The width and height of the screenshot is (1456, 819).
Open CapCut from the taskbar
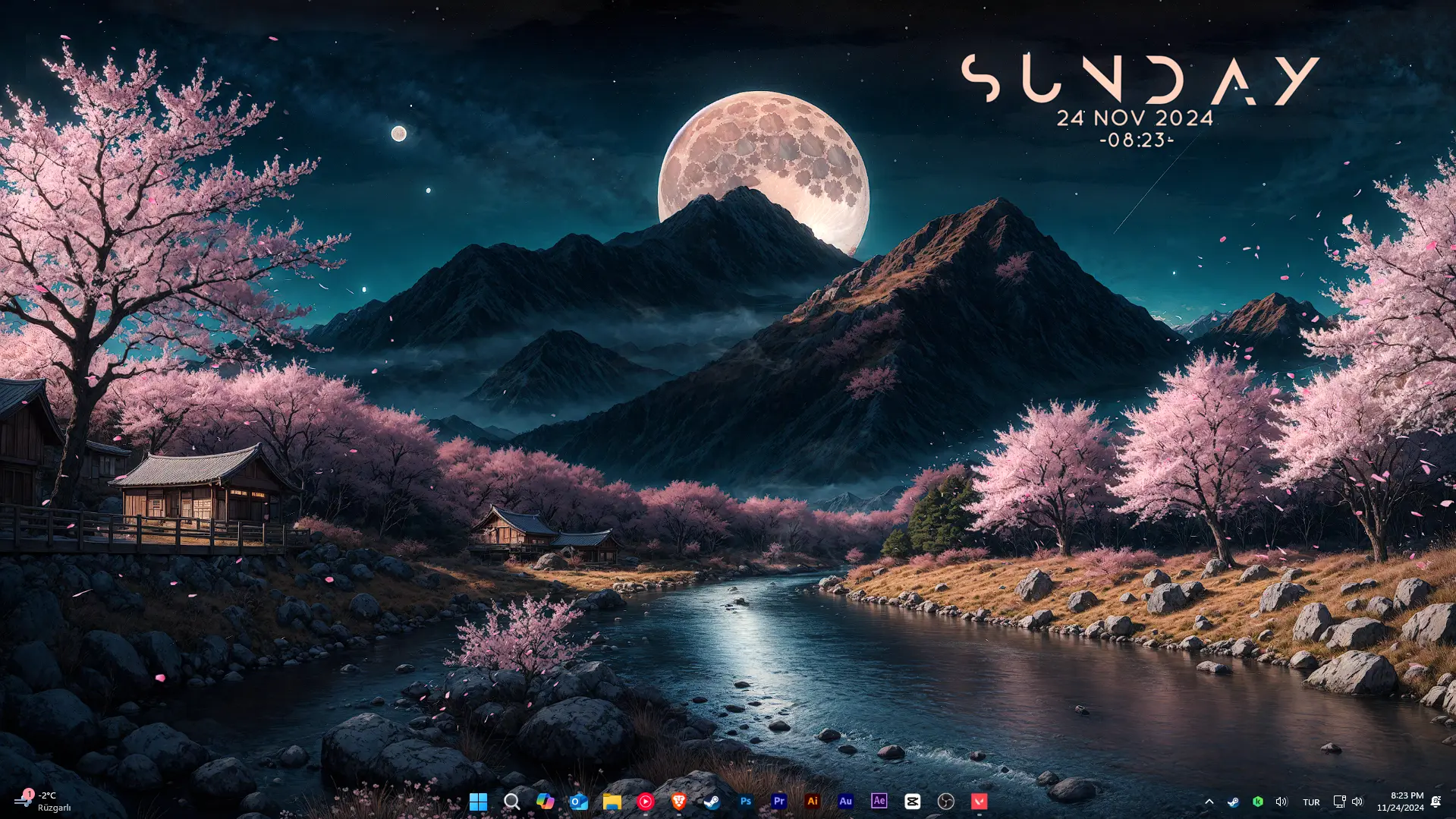tap(912, 802)
